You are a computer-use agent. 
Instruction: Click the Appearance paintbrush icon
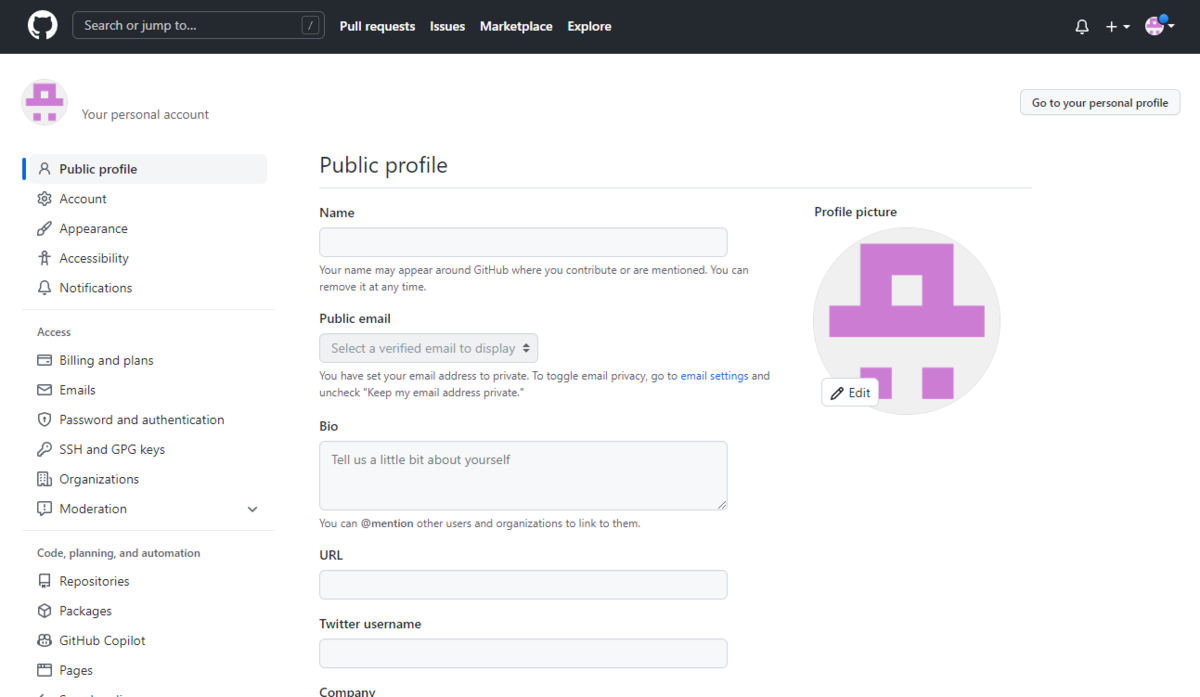pyautogui.click(x=44, y=229)
